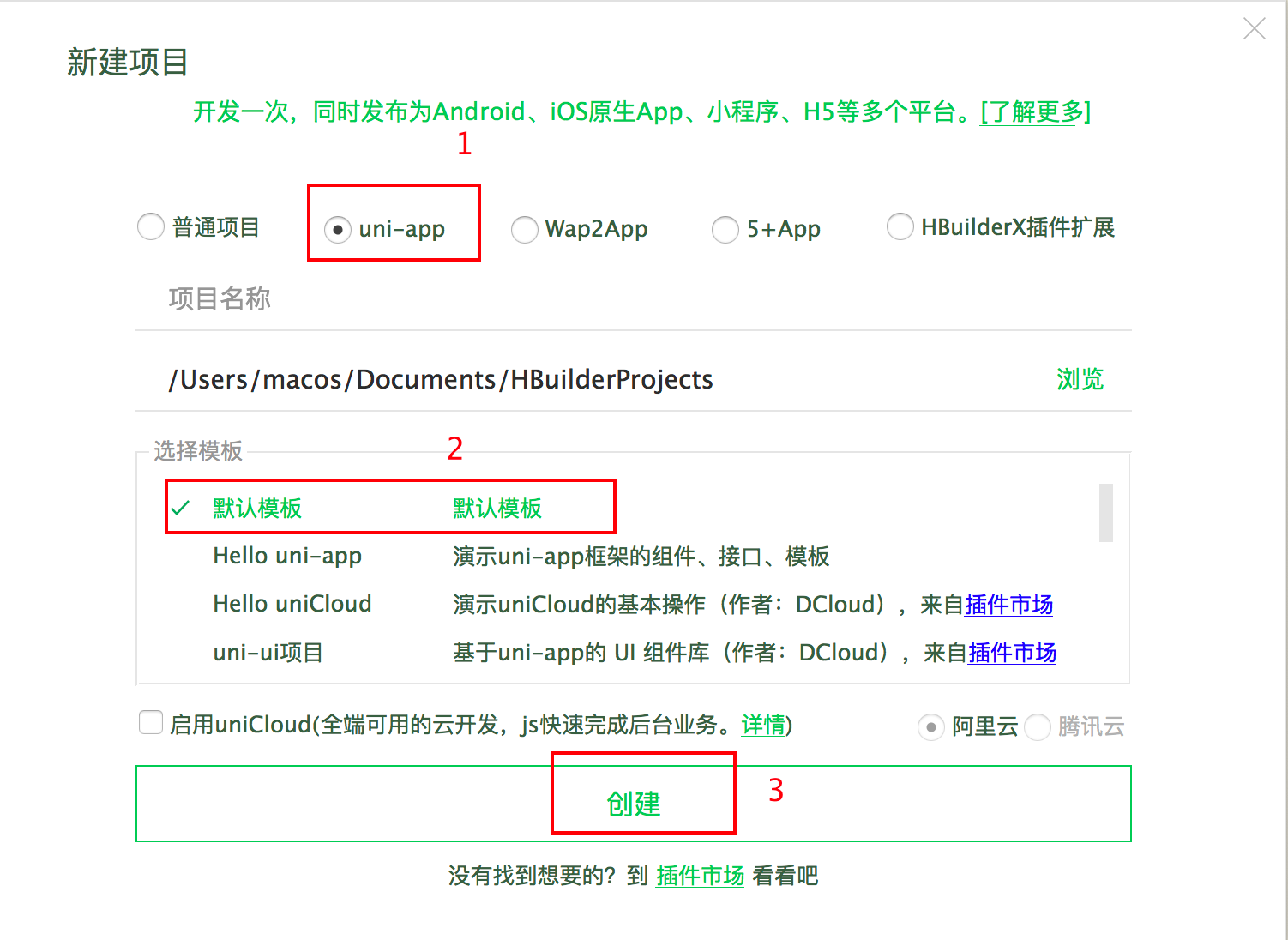Click the 项目名称 input field
This screenshot has width=1288, height=940.
tap(633, 299)
